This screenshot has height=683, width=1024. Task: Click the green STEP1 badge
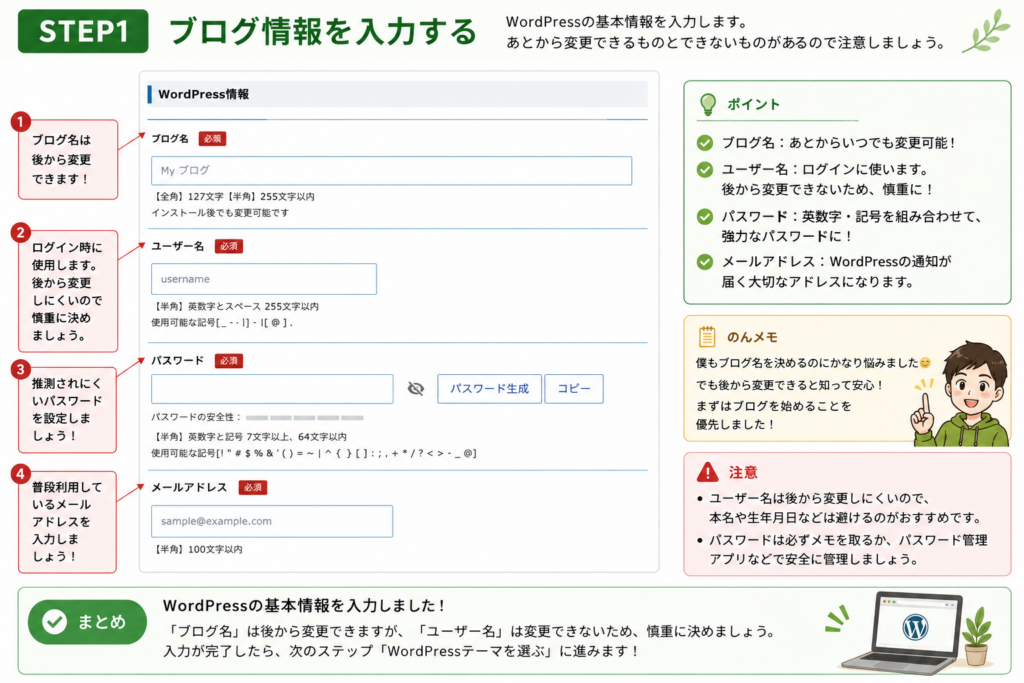pos(83,31)
